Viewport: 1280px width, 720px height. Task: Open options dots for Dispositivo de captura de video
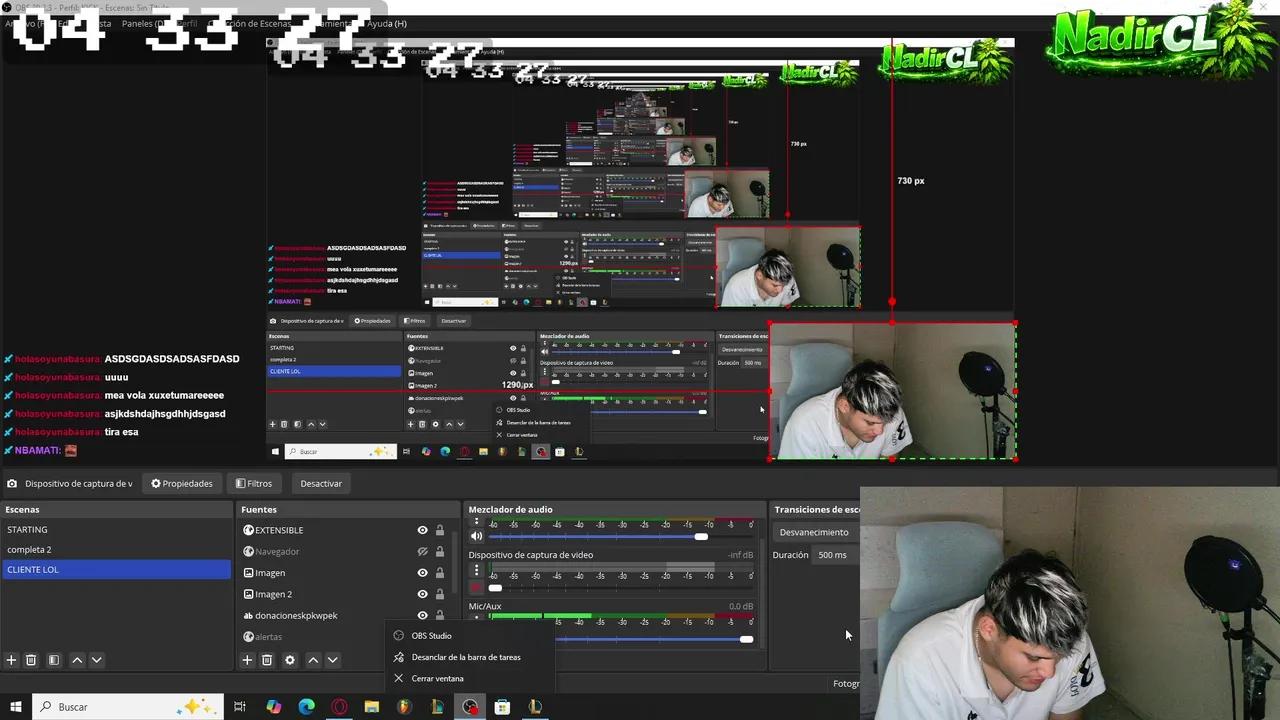click(x=476, y=571)
